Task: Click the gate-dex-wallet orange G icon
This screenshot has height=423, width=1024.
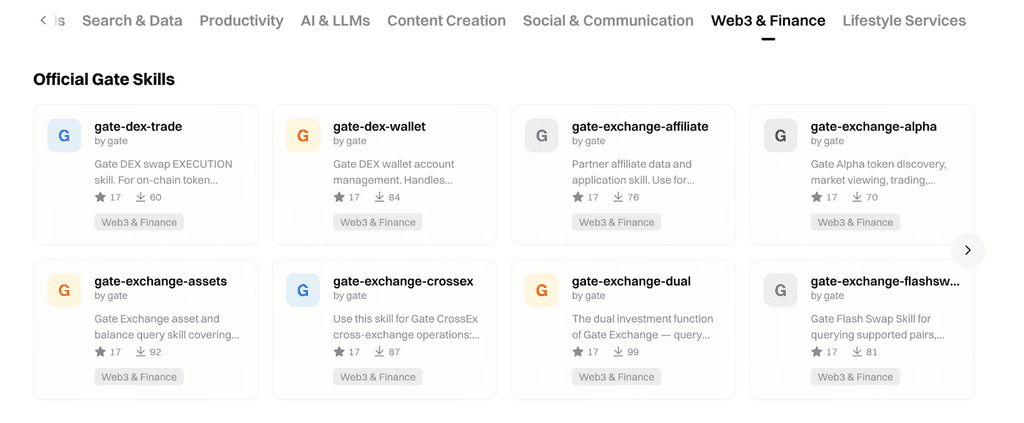Action: tap(303, 135)
